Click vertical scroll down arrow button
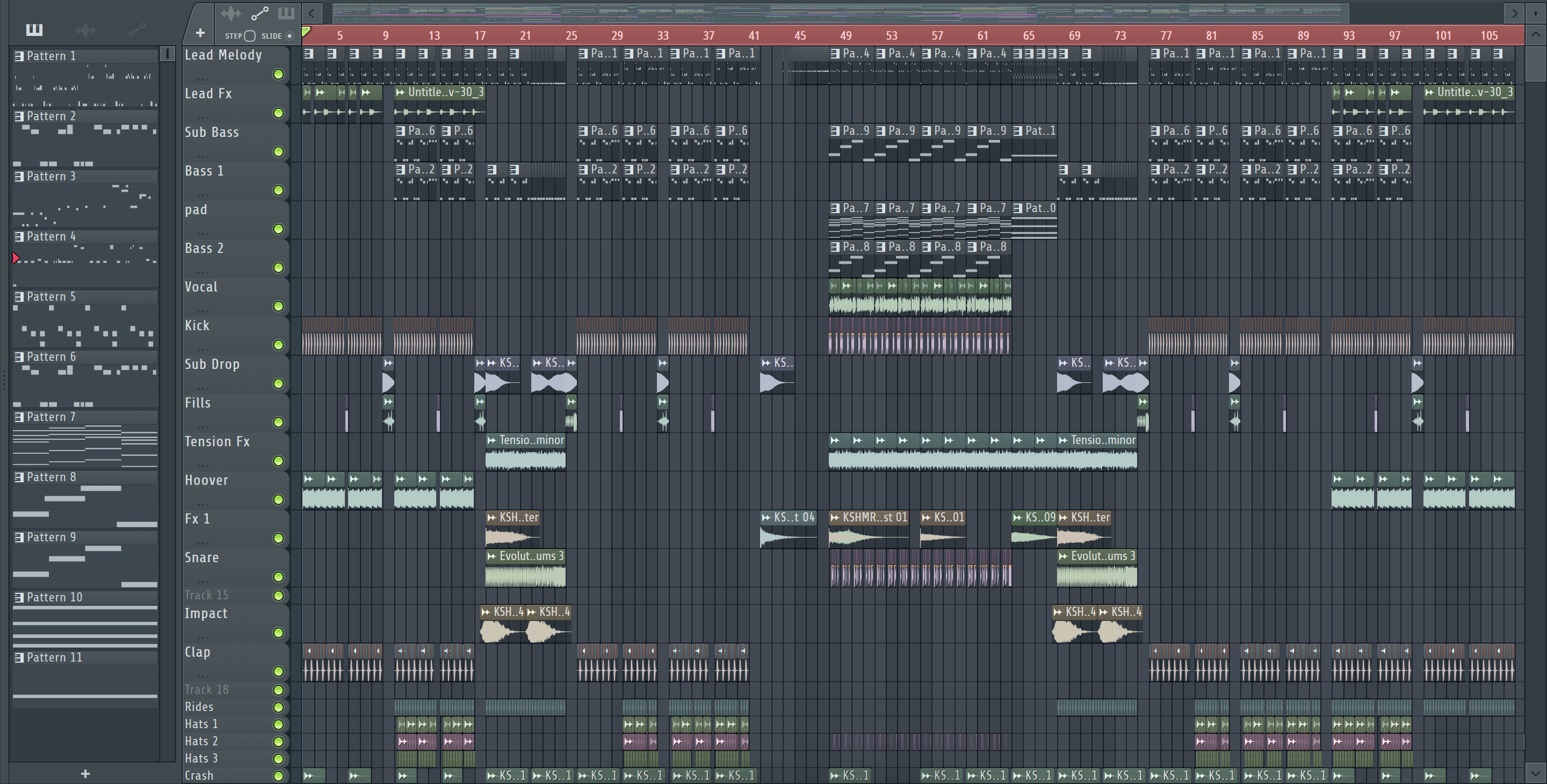The width and height of the screenshot is (1547, 784). click(1535, 772)
